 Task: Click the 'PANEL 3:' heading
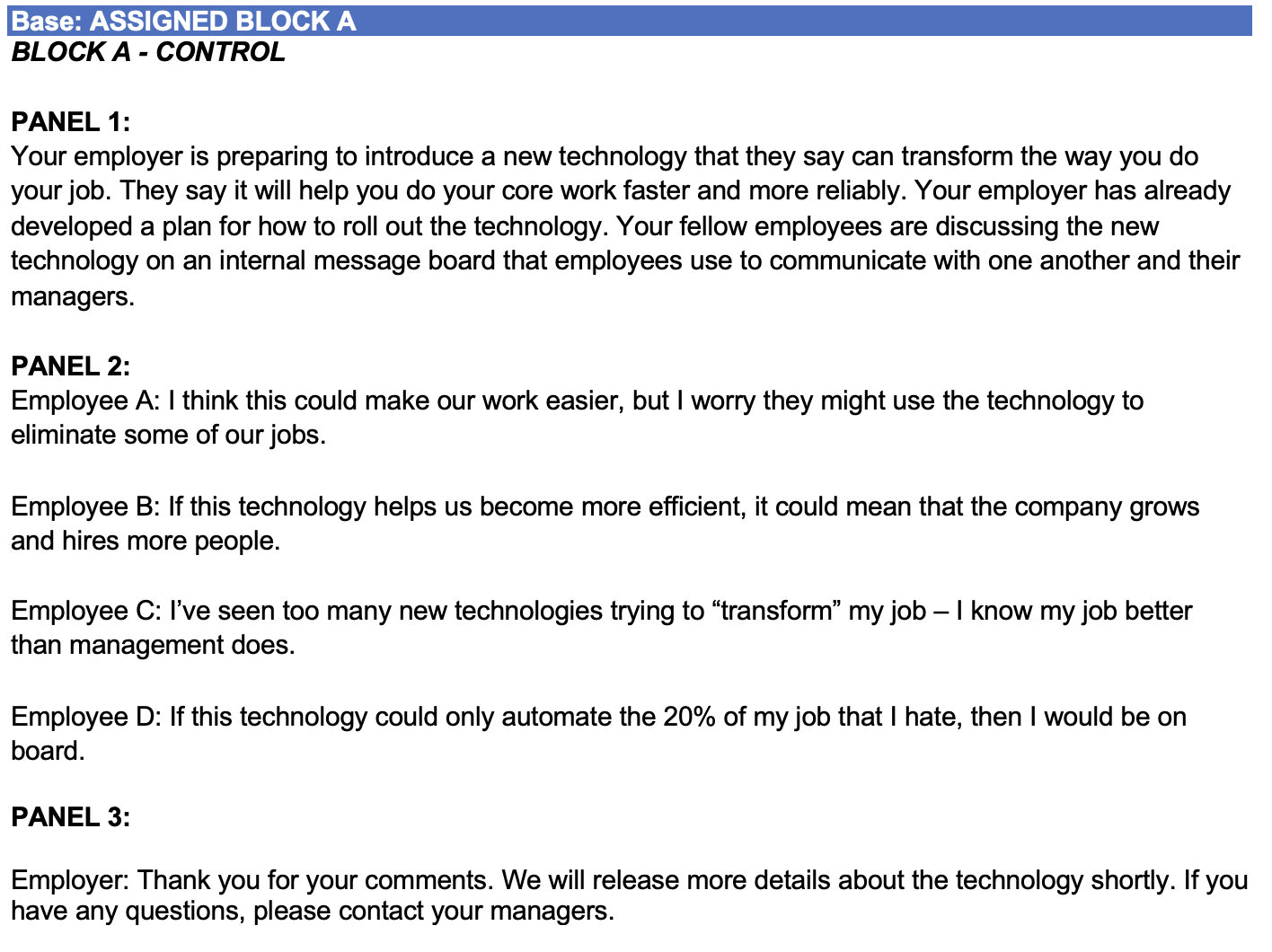pyautogui.click(x=70, y=817)
